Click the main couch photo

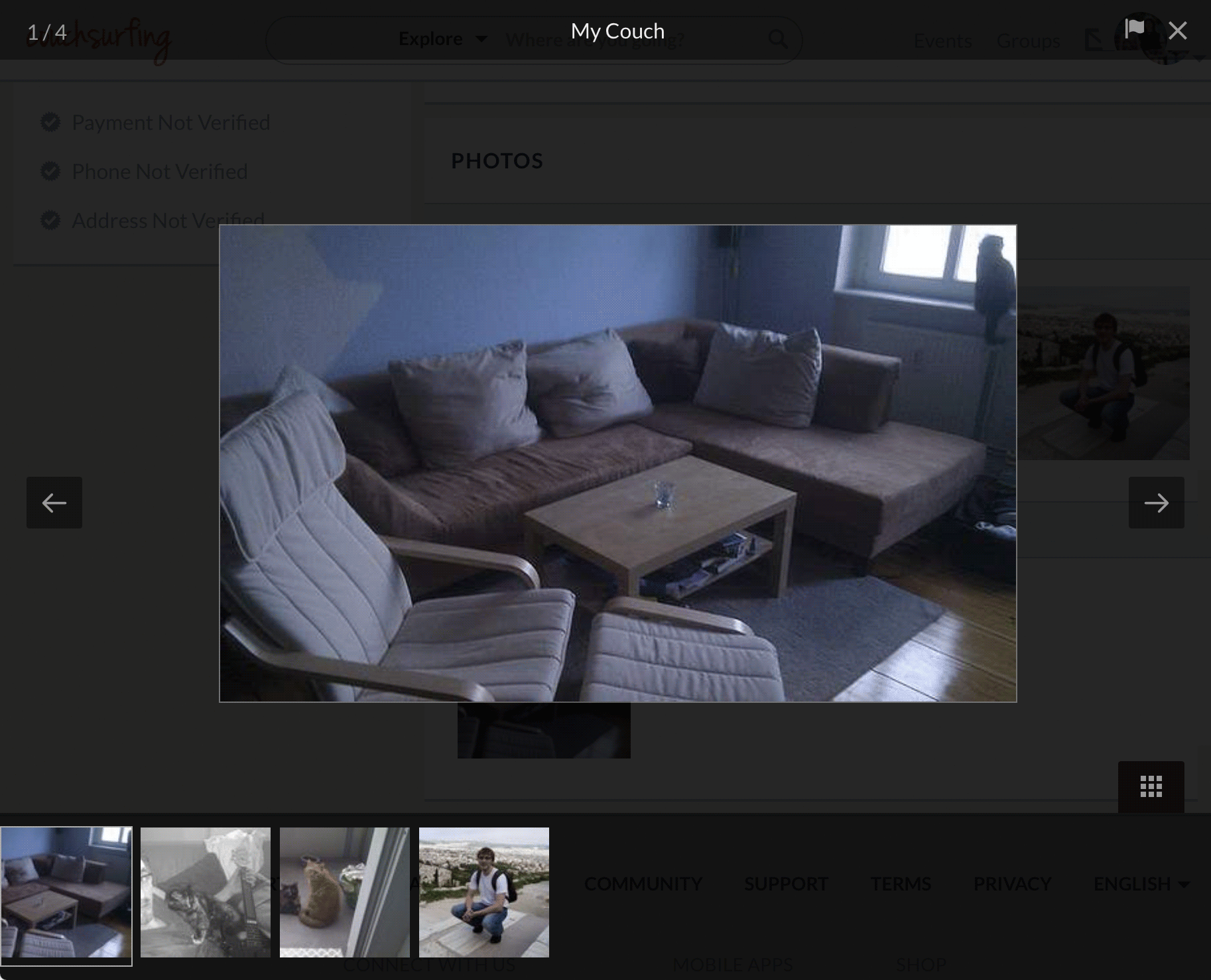[618, 463]
